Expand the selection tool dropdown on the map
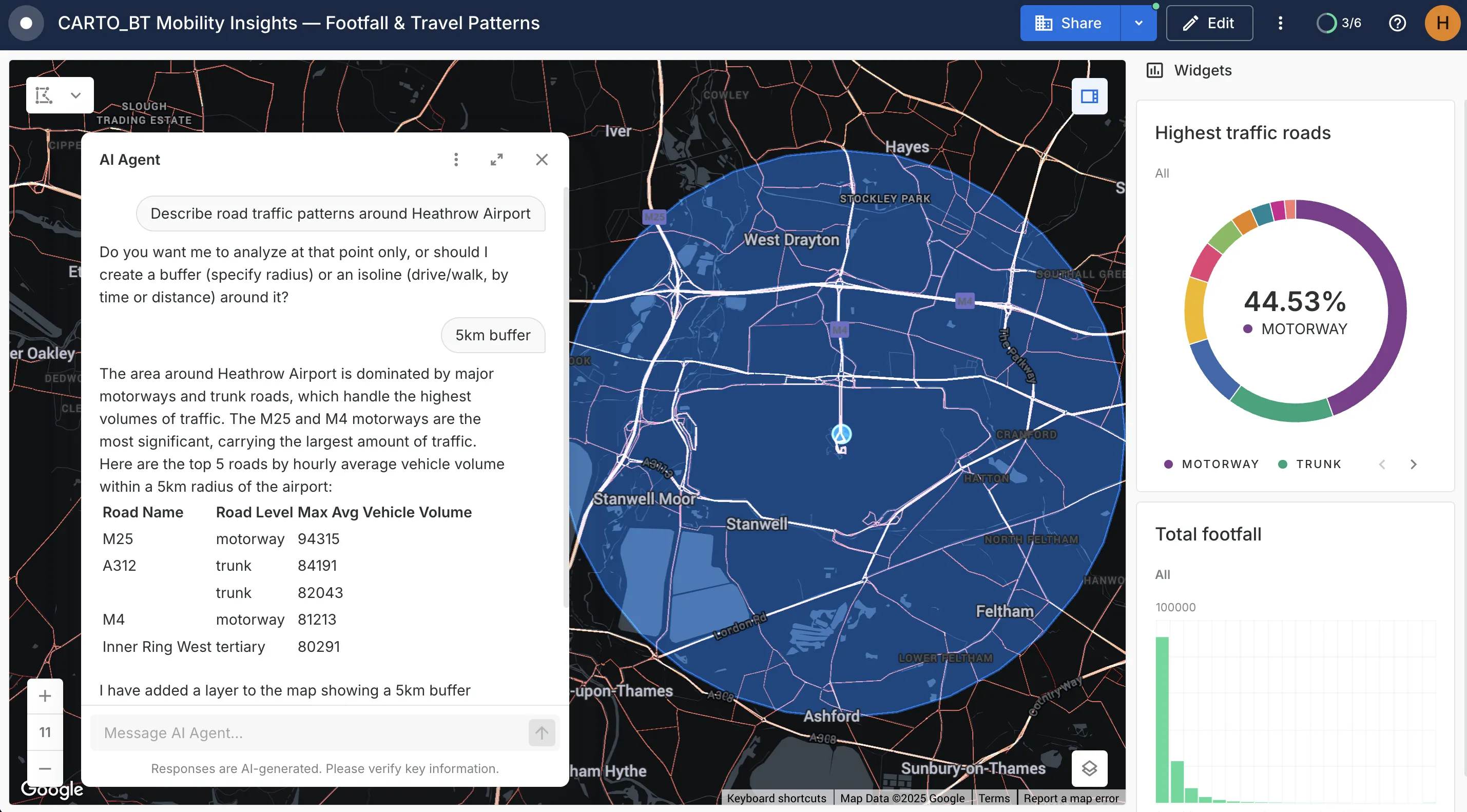 pyautogui.click(x=76, y=94)
